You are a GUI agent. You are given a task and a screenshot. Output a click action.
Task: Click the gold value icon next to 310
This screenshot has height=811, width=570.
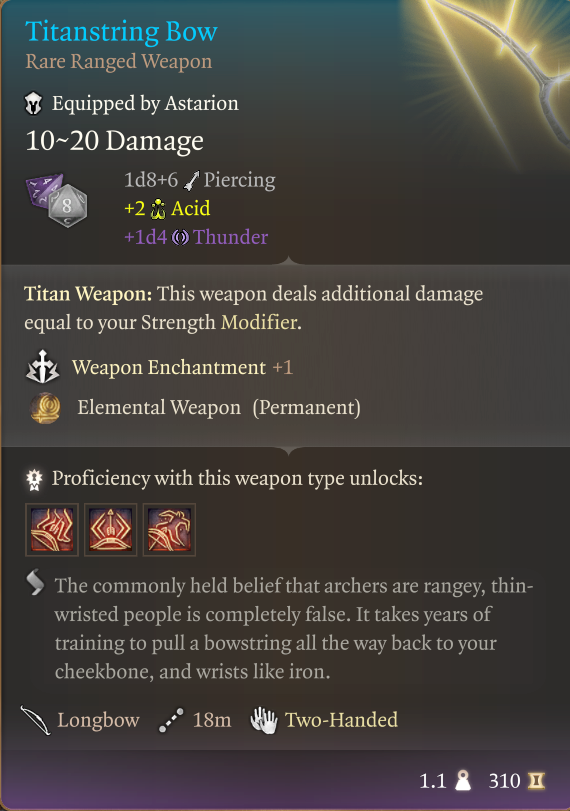pyautogui.click(x=536, y=780)
